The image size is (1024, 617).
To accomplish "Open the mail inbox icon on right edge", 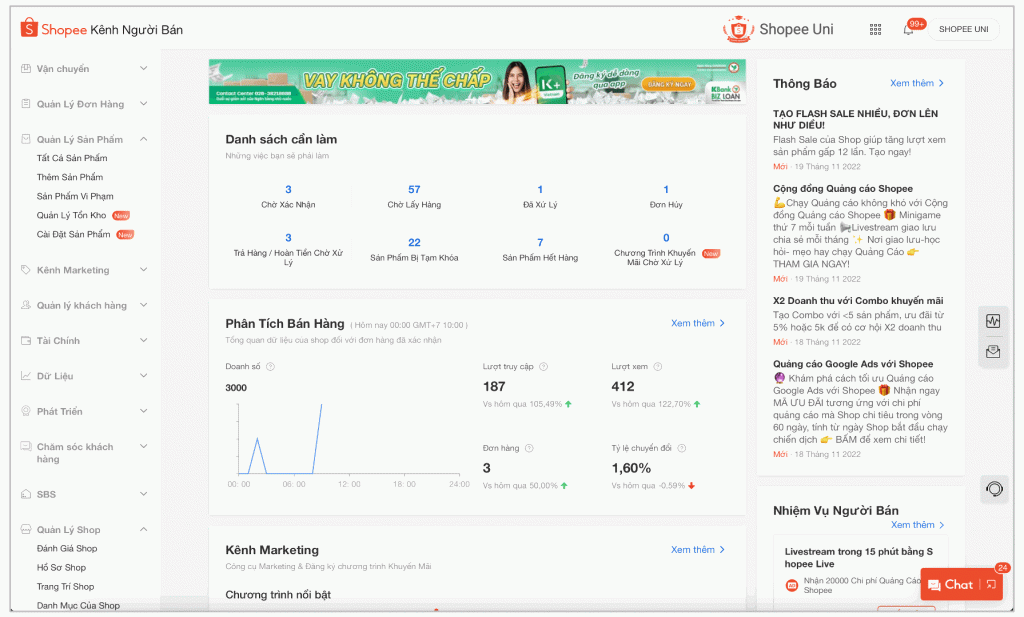I will coord(993,351).
